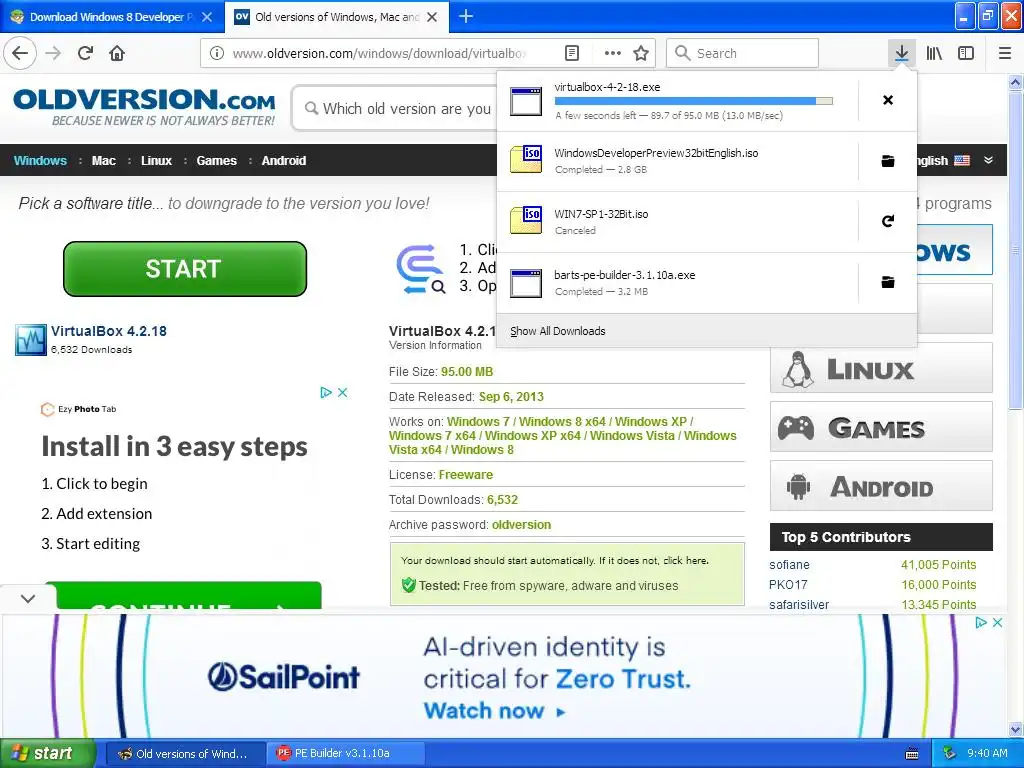Select Old versions of Wind... taskbar button
1024x768 pixels.
185,753
